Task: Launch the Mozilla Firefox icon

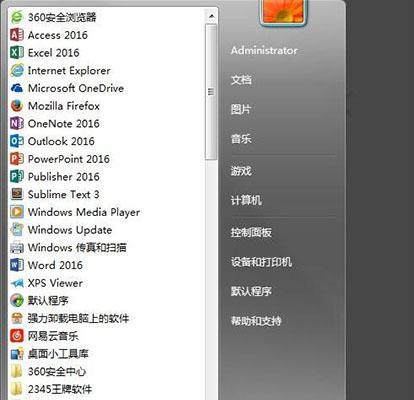Action: [x=17, y=106]
